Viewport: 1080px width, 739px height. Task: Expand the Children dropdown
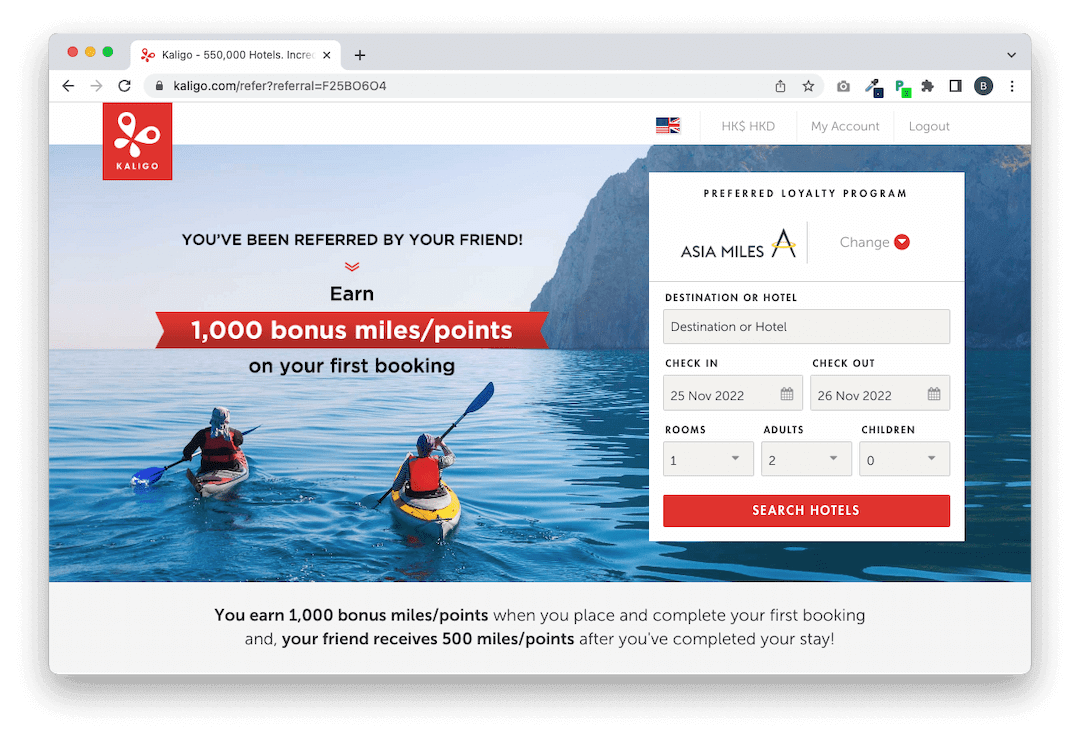pyautogui.click(x=904, y=459)
